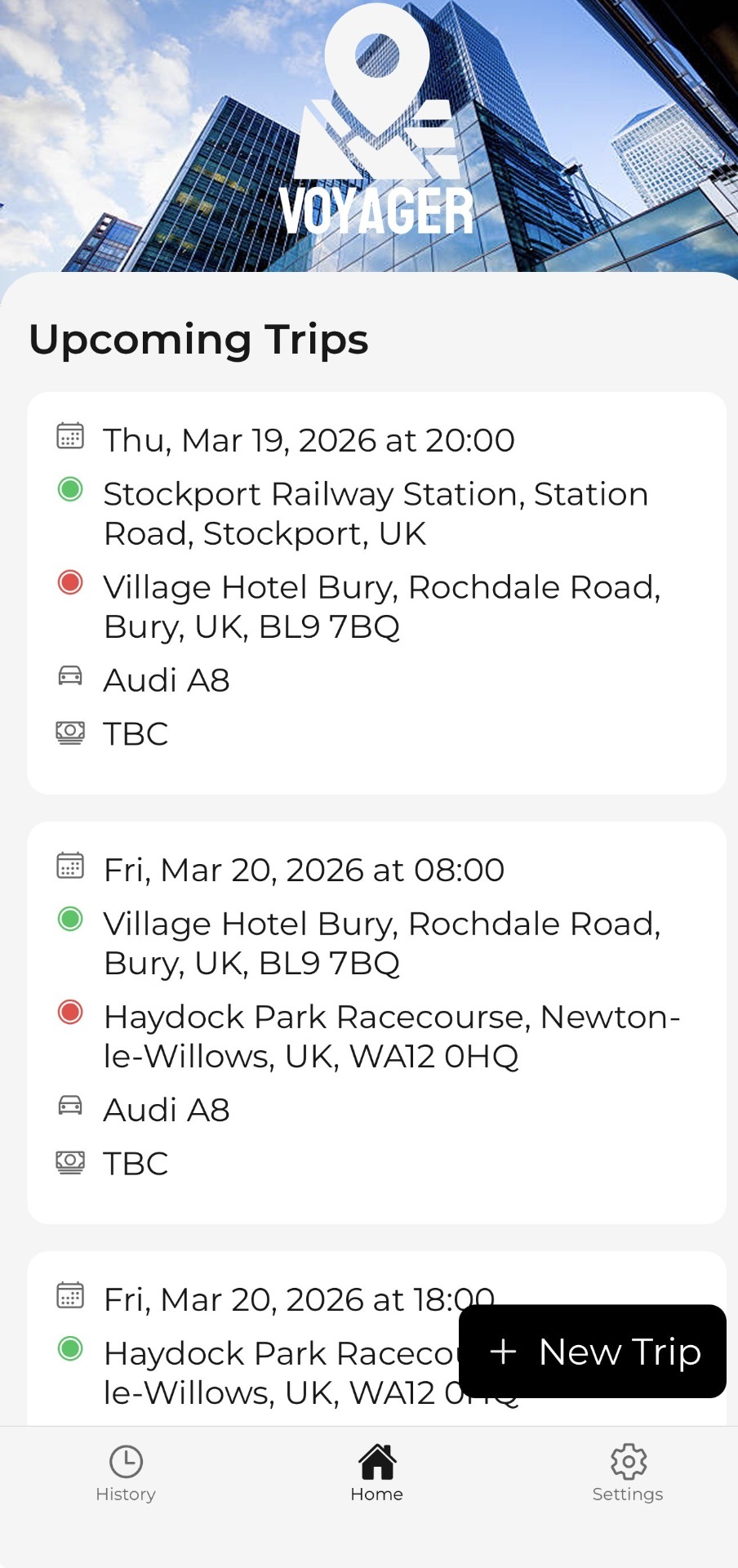This screenshot has height=1568, width=738.
Task: Click green pickup dot on the 18:00 trip
Action: (x=70, y=1348)
